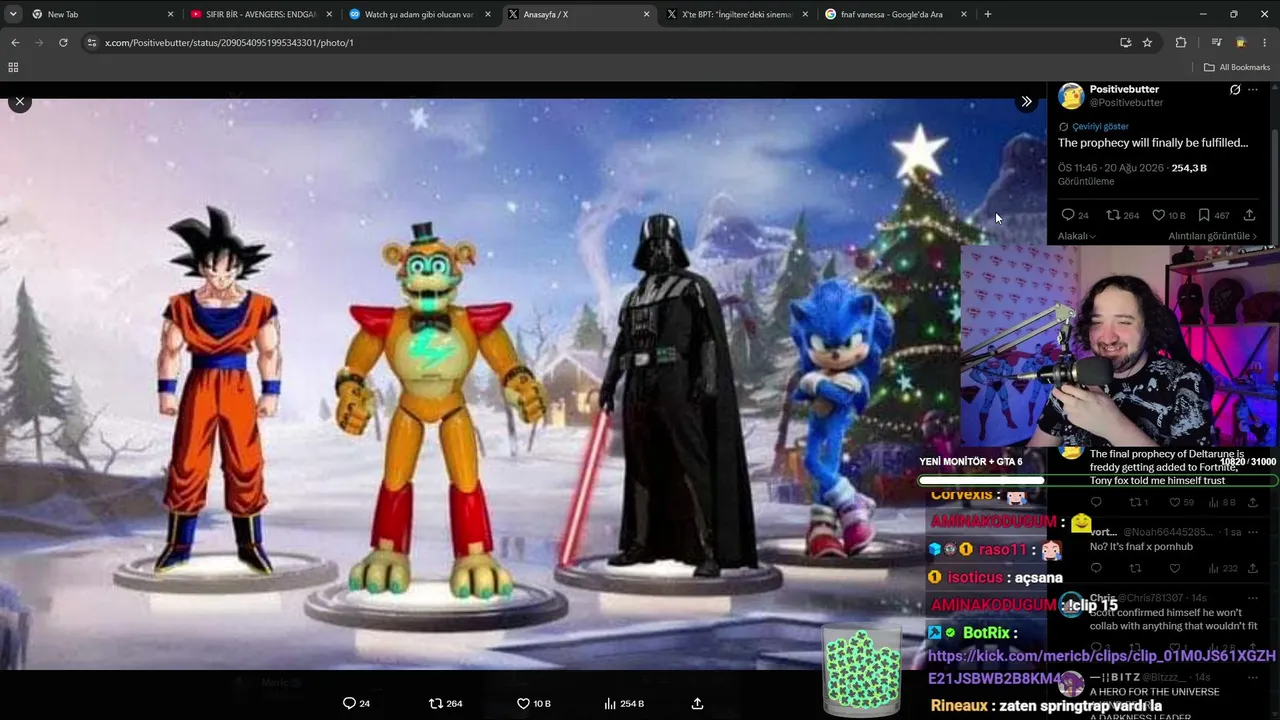
Task: Share the Deltarune prophecy reply
Action: click(1252, 503)
